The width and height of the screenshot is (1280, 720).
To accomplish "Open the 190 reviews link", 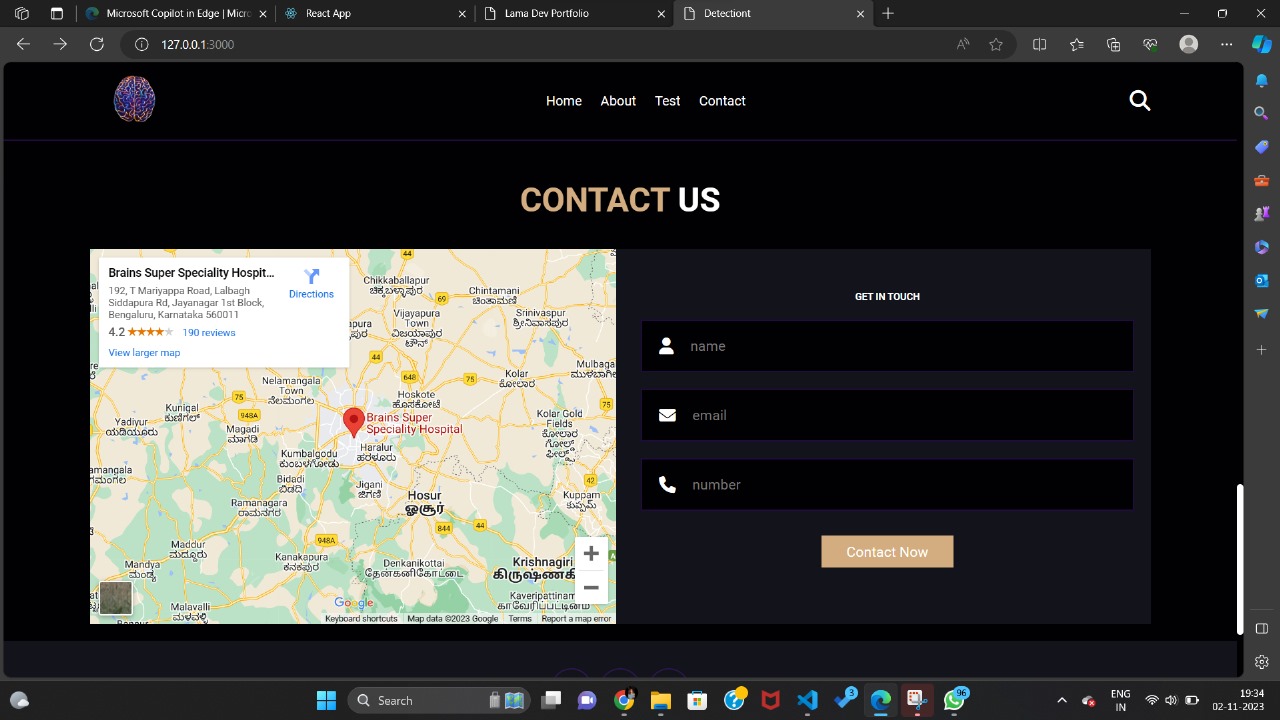I will [x=209, y=332].
